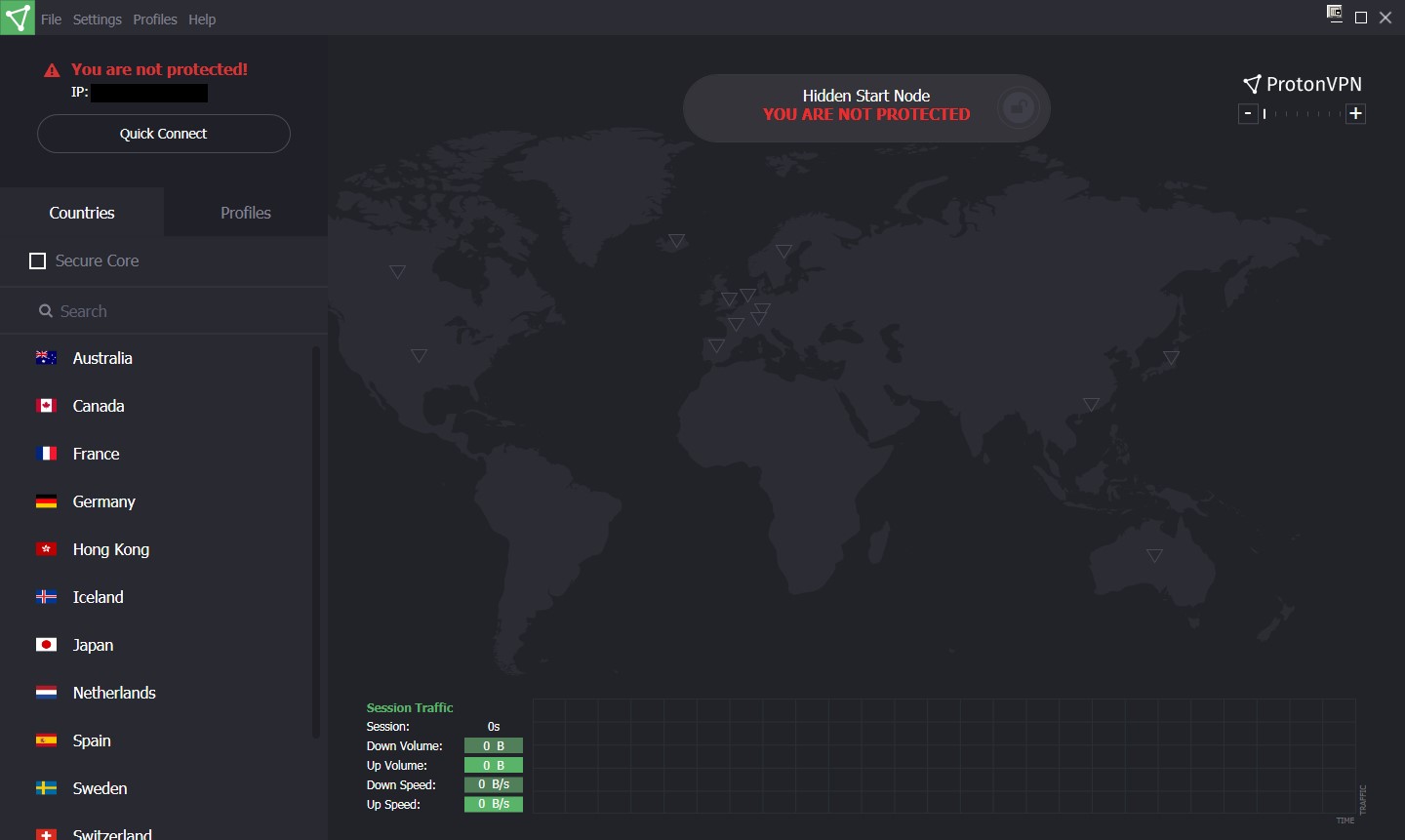This screenshot has width=1405, height=840.
Task: Open the File menu
Action: click(51, 20)
